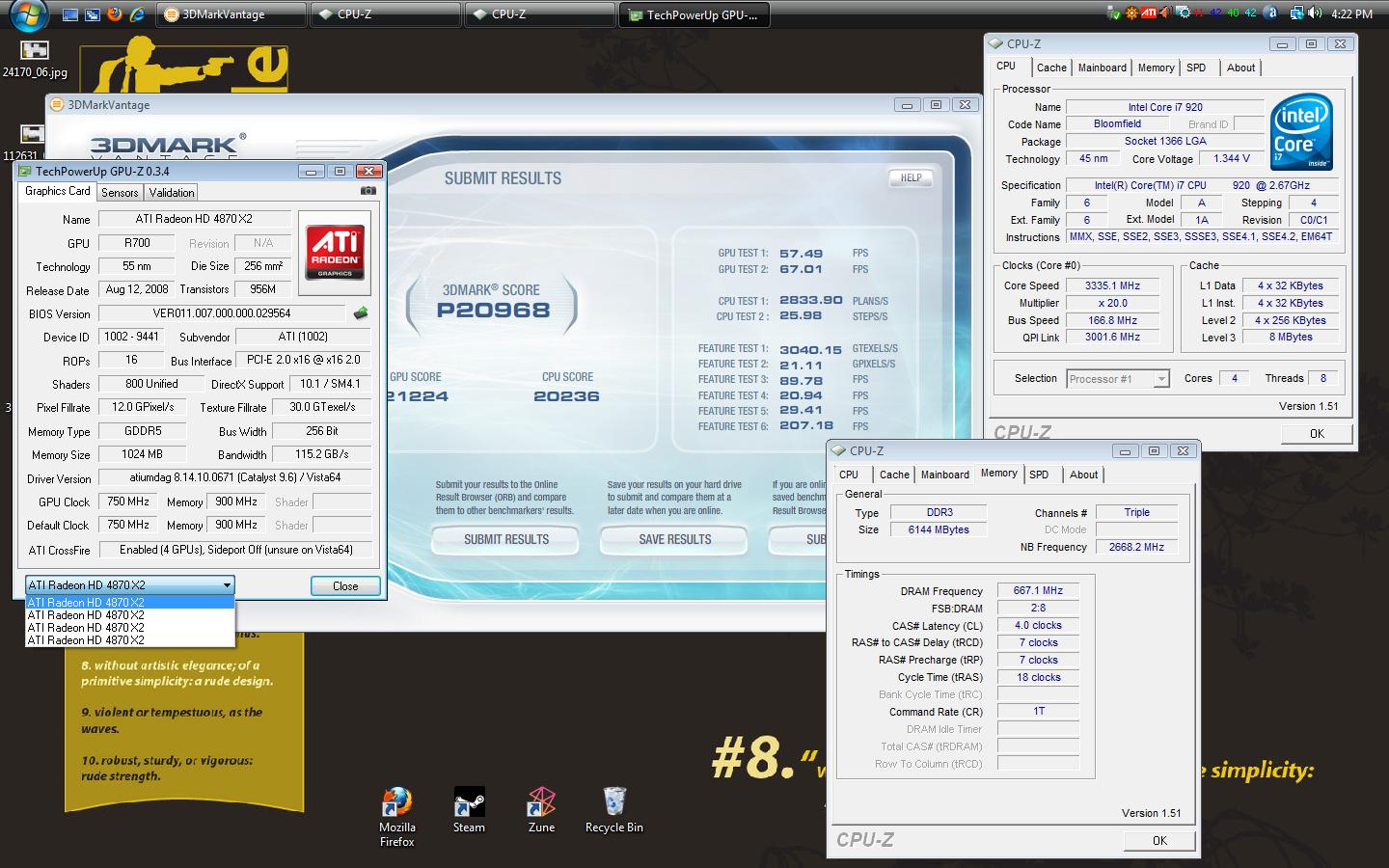
Task: Save the BIOS using the green chip icon
Action: point(361,312)
